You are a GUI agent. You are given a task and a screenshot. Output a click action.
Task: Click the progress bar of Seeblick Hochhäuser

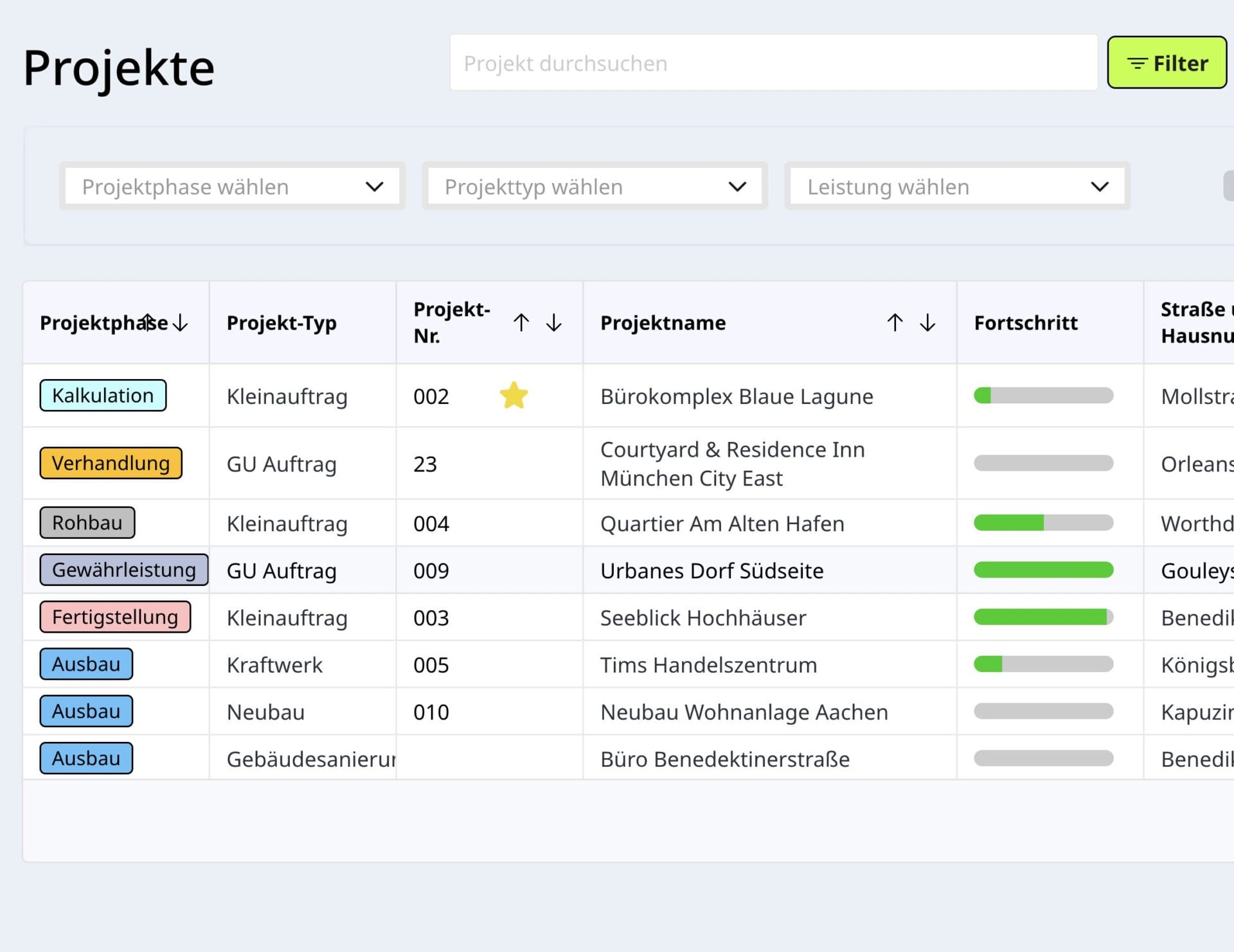[x=1042, y=617]
